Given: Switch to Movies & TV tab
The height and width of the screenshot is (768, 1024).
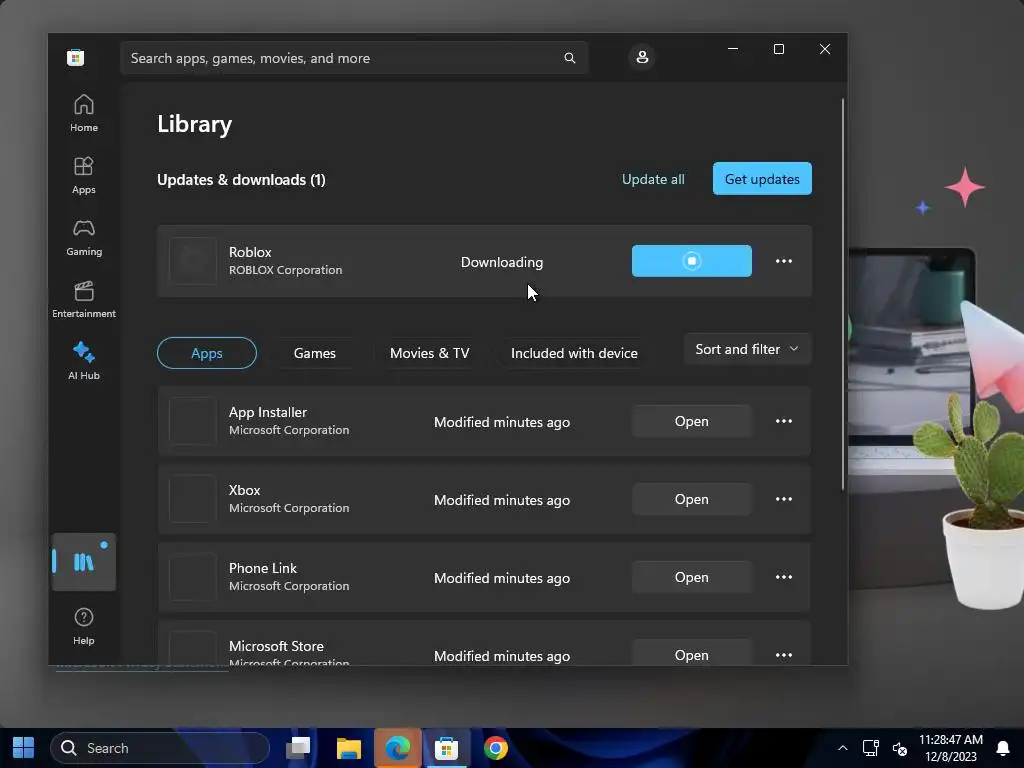Looking at the screenshot, I should pos(430,353).
